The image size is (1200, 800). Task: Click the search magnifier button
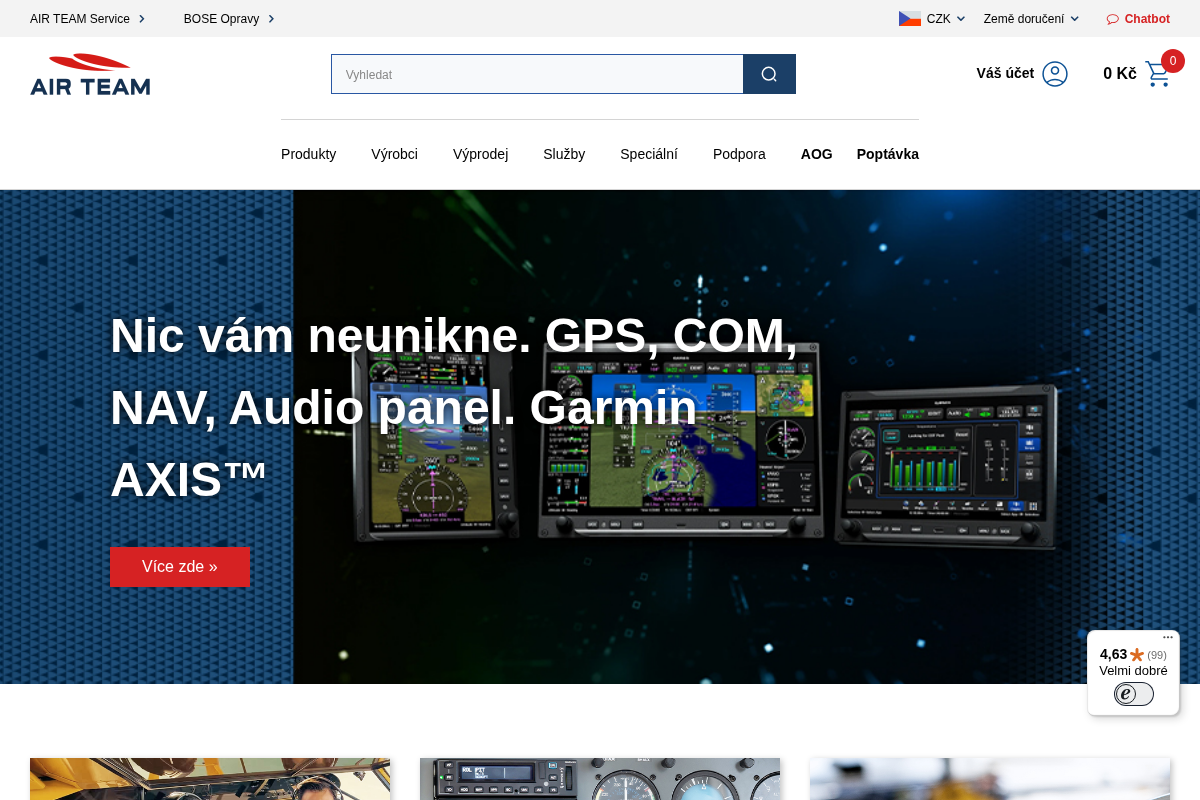coord(769,74)
